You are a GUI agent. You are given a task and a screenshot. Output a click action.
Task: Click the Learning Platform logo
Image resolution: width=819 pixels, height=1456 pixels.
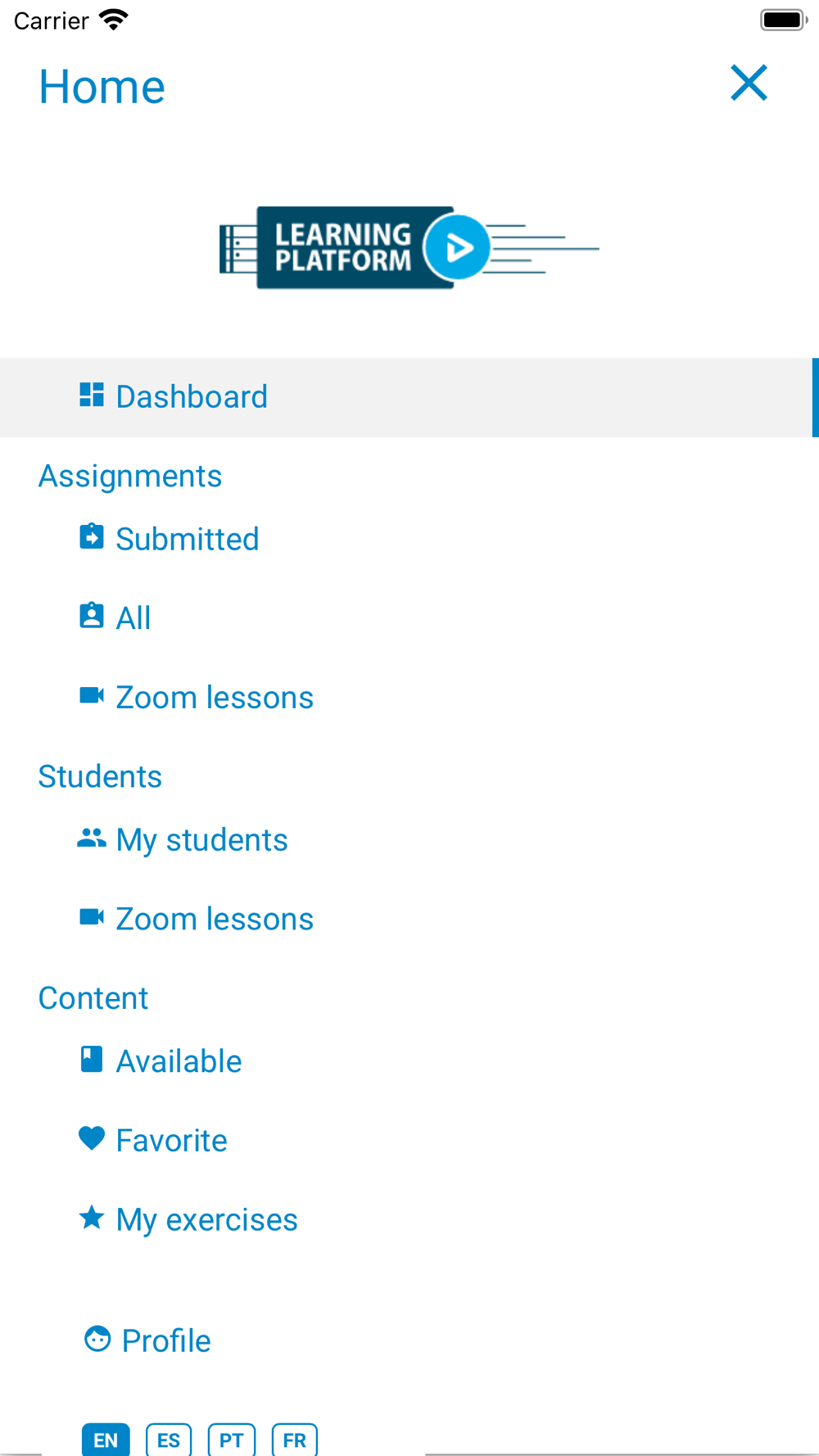tap(409, 247)
